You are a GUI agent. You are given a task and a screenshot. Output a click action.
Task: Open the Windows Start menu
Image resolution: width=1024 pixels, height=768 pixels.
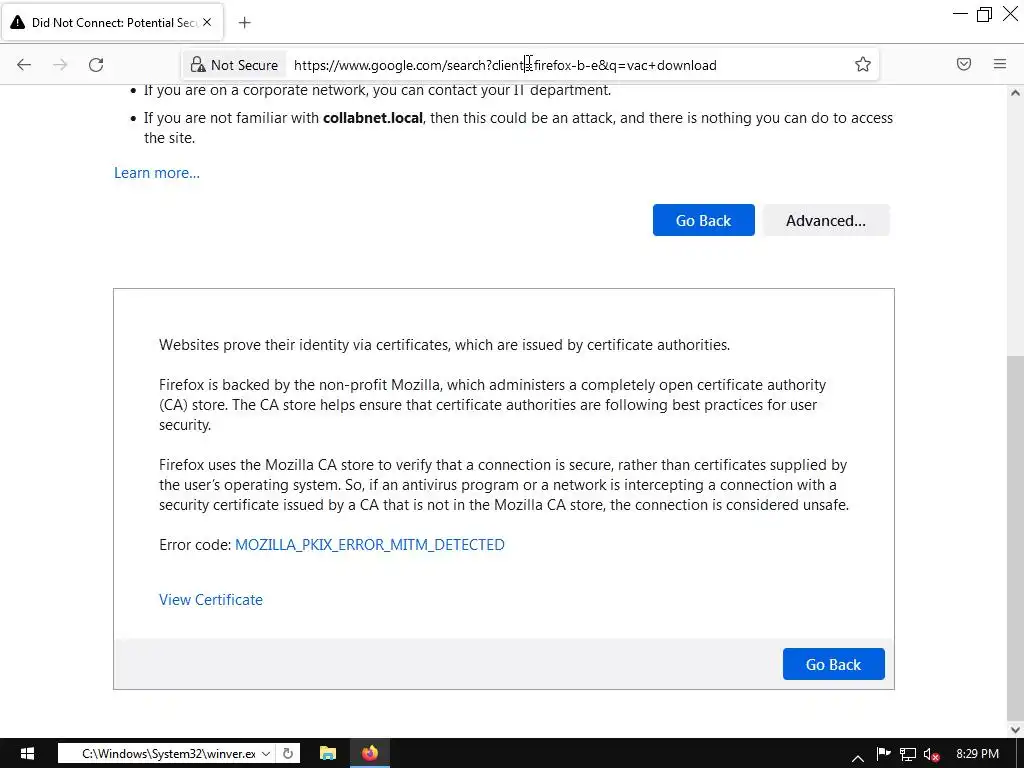click(27, 754)
